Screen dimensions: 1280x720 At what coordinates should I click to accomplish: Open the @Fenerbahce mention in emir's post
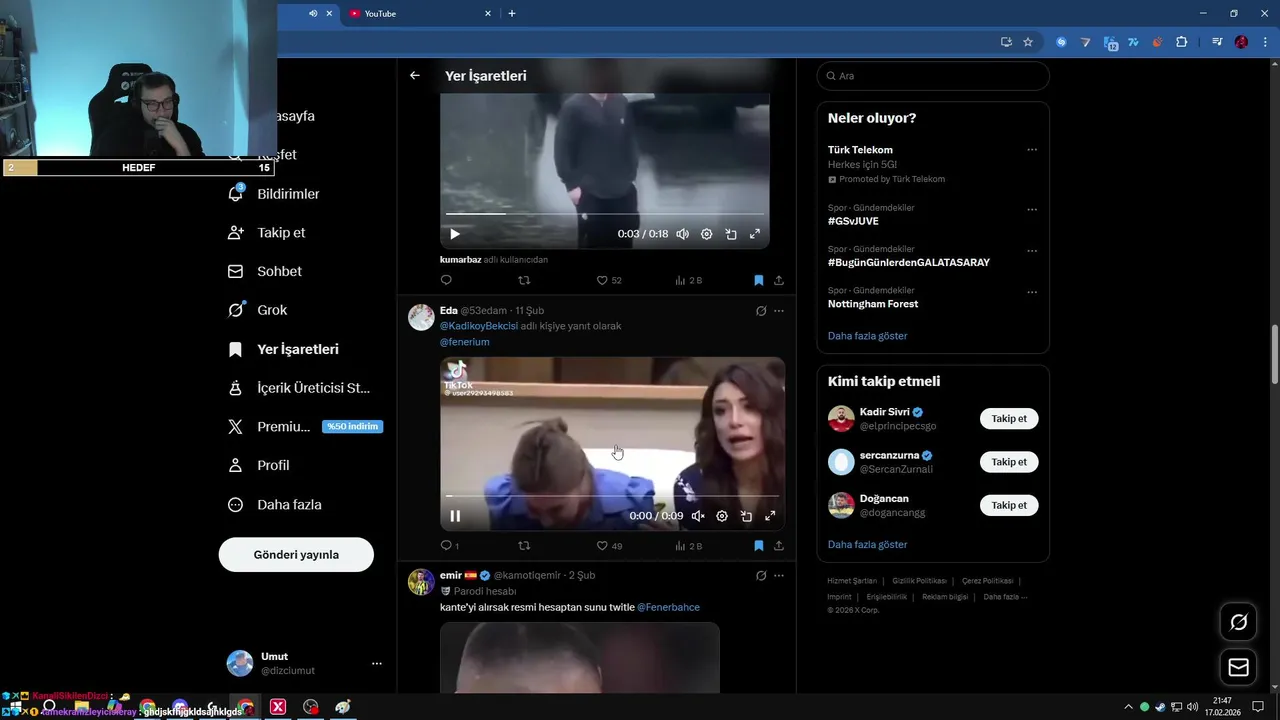(x=668, y=607)
